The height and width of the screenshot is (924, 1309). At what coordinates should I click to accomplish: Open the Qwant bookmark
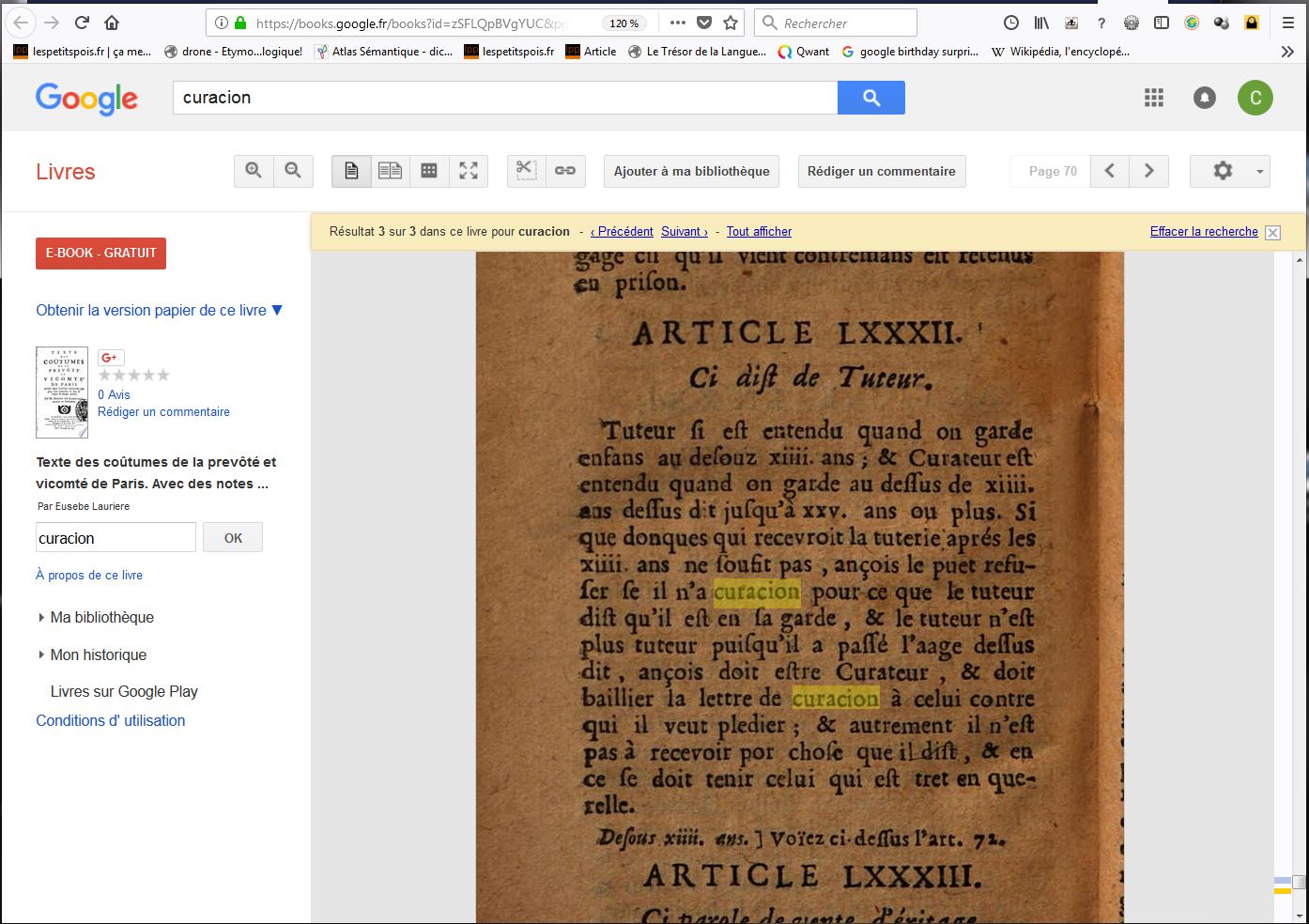804,52
